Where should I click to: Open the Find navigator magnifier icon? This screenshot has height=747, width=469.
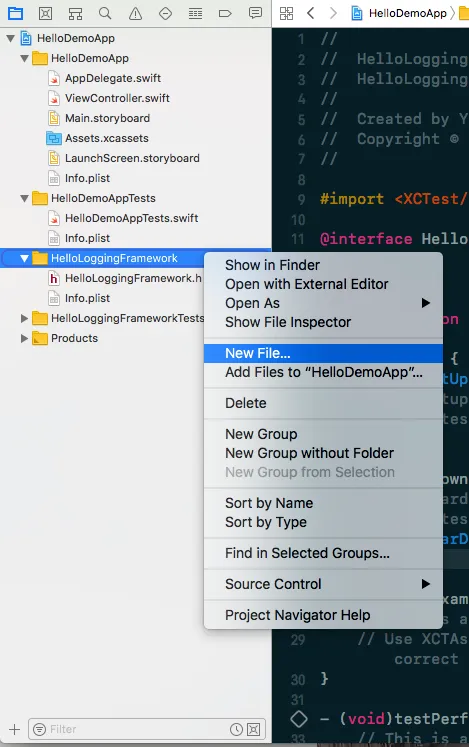tap(105, 13)
